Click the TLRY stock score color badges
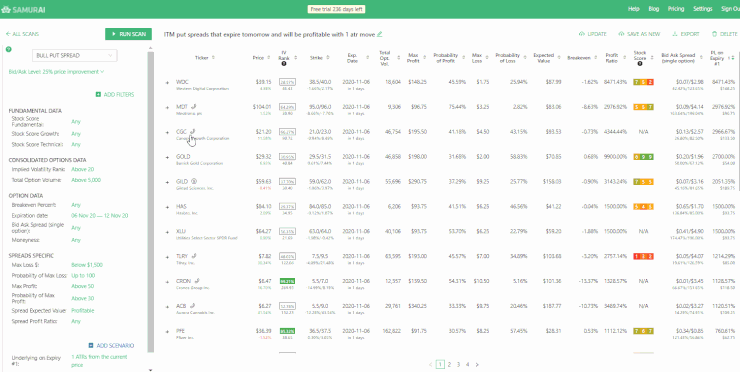 tap(643, 256)
